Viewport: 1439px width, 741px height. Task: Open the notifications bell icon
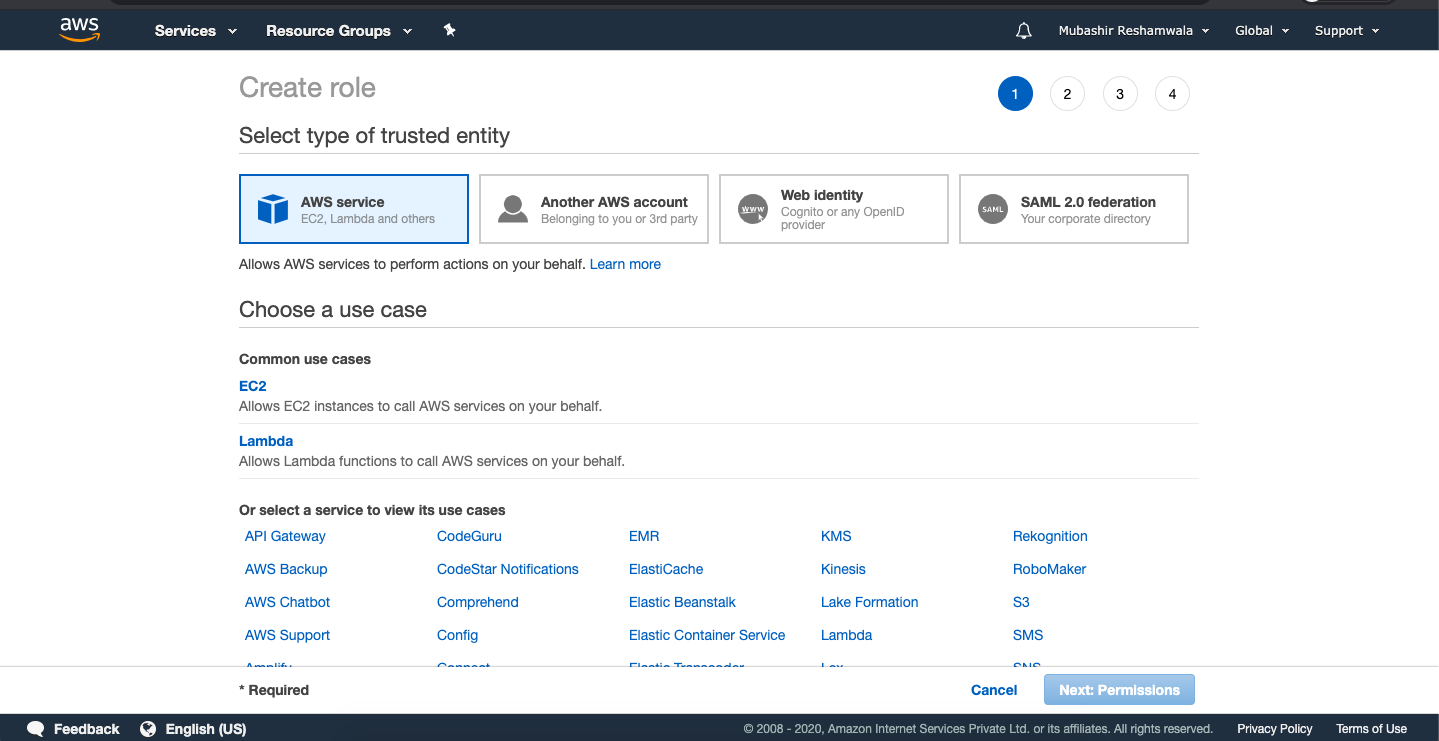pos(1023,31)
